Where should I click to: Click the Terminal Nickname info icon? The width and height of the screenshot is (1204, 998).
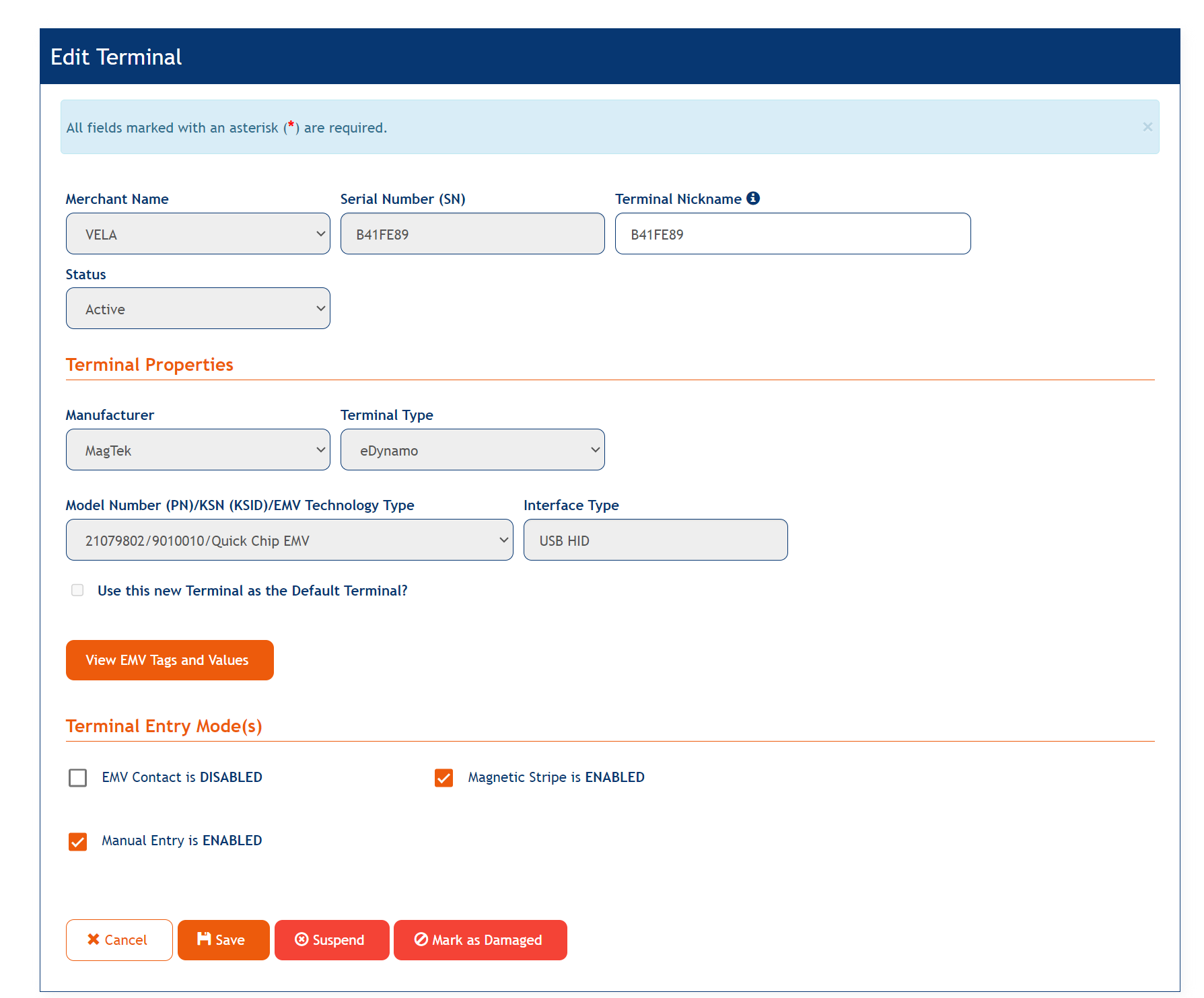pos(753,199)
